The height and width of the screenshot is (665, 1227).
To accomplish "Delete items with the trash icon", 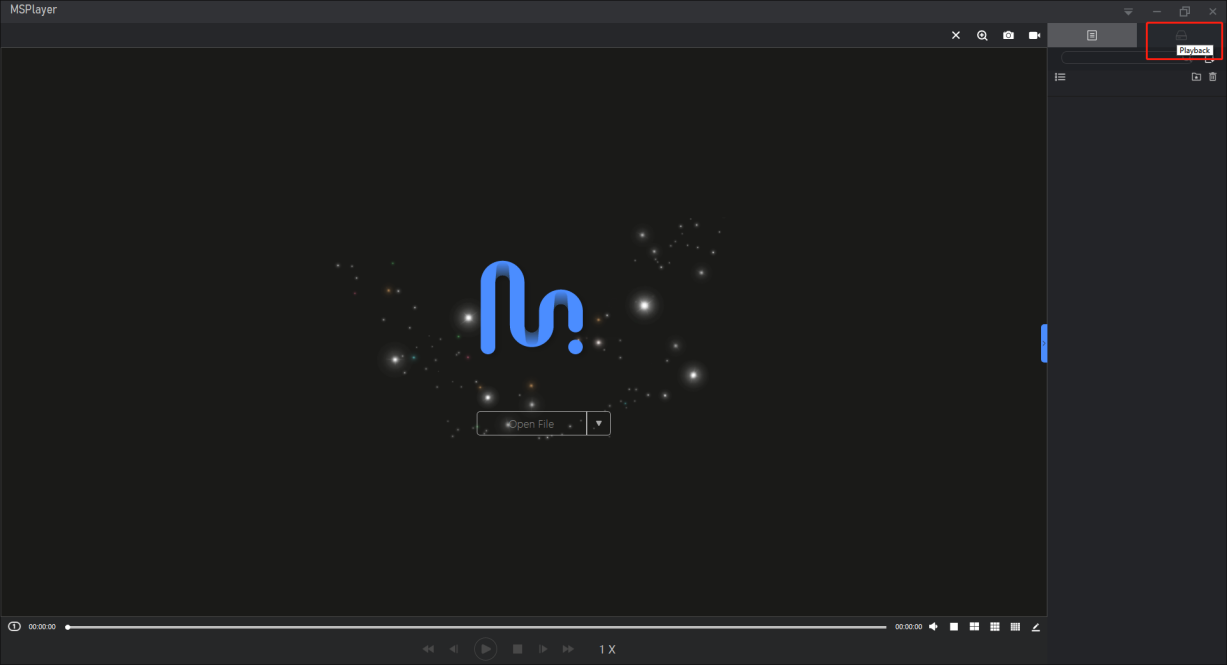I will (x=1213, y=77).
